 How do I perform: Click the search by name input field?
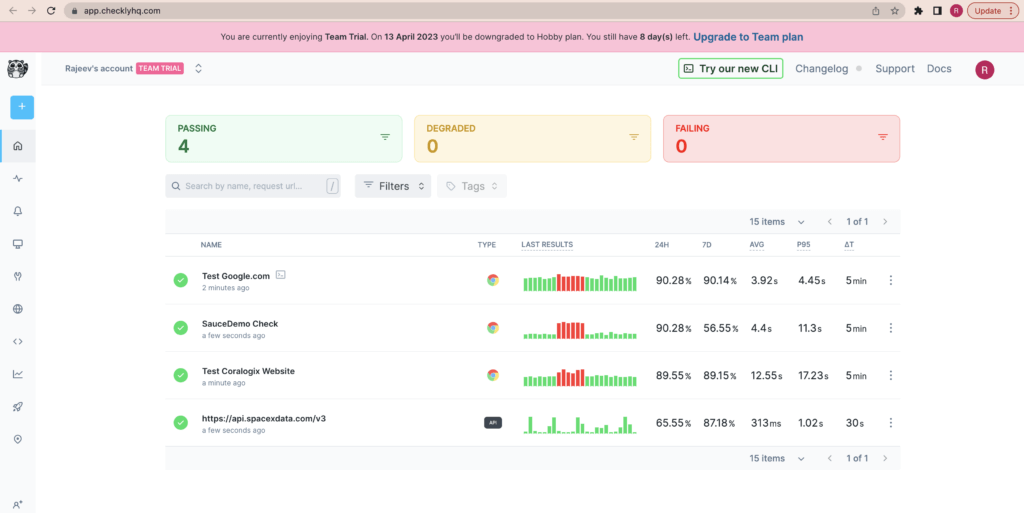point(253,186)
